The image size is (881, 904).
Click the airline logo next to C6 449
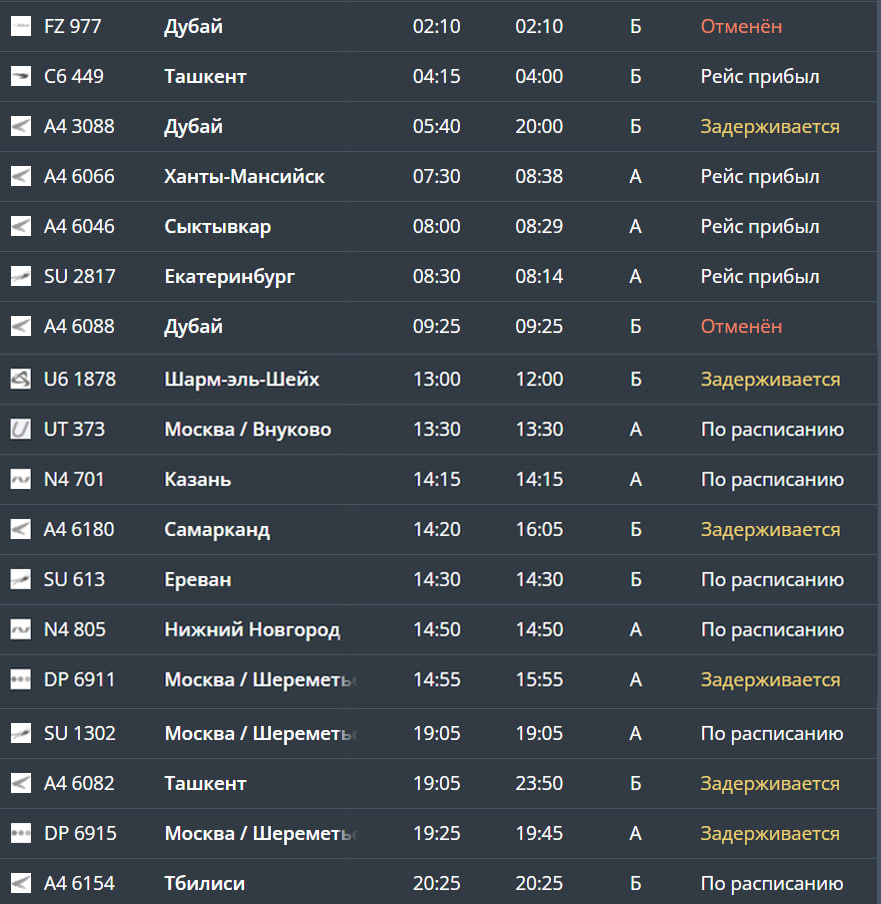(21, 77)
